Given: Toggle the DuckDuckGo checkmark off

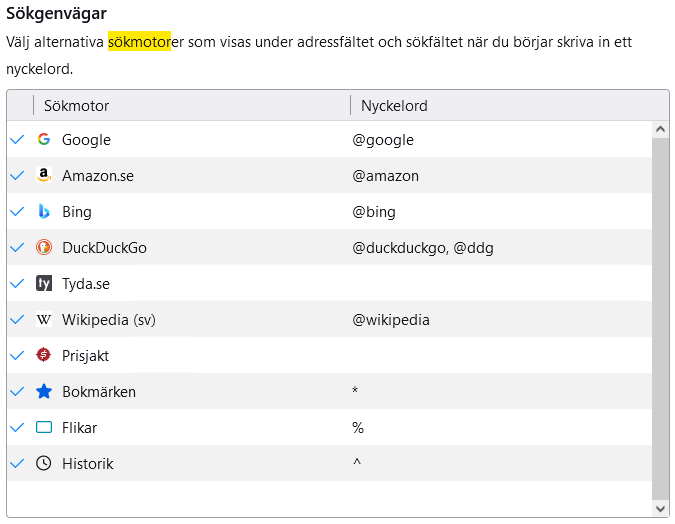Looking at the screenshot, I should pyautogui.click(x=16, y=248).
